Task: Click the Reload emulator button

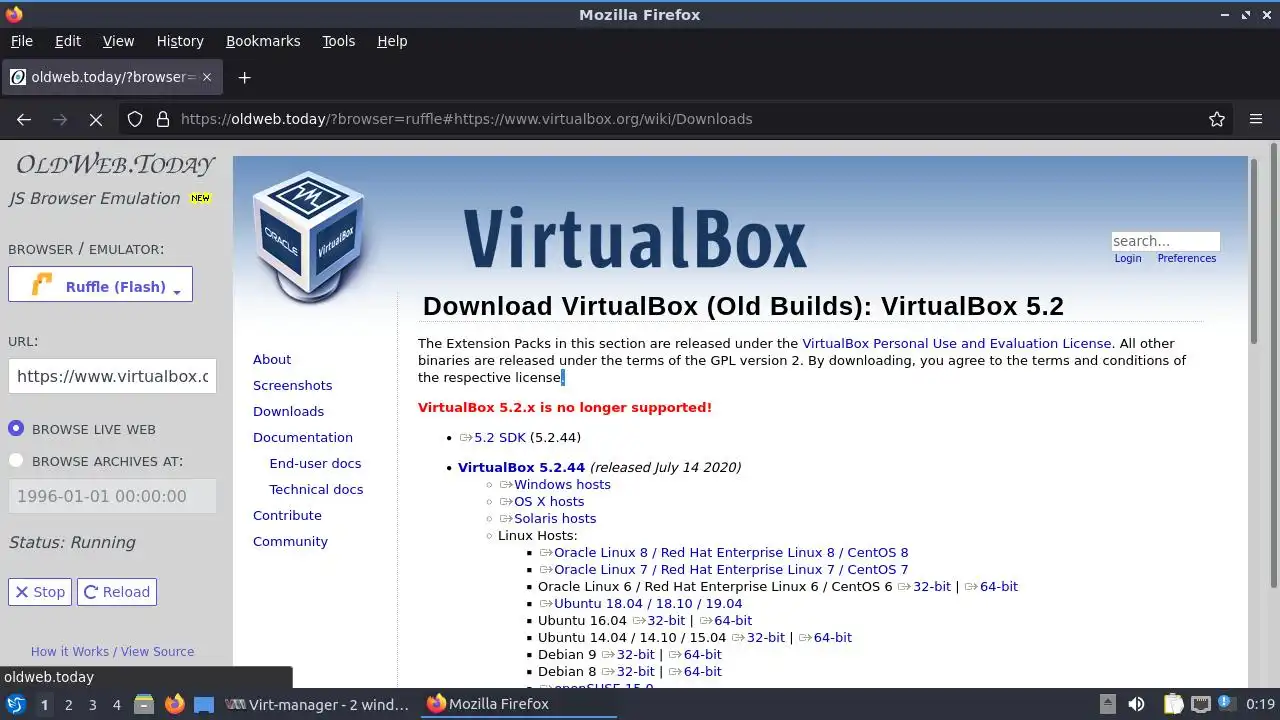Action: (x=117, y=592)
